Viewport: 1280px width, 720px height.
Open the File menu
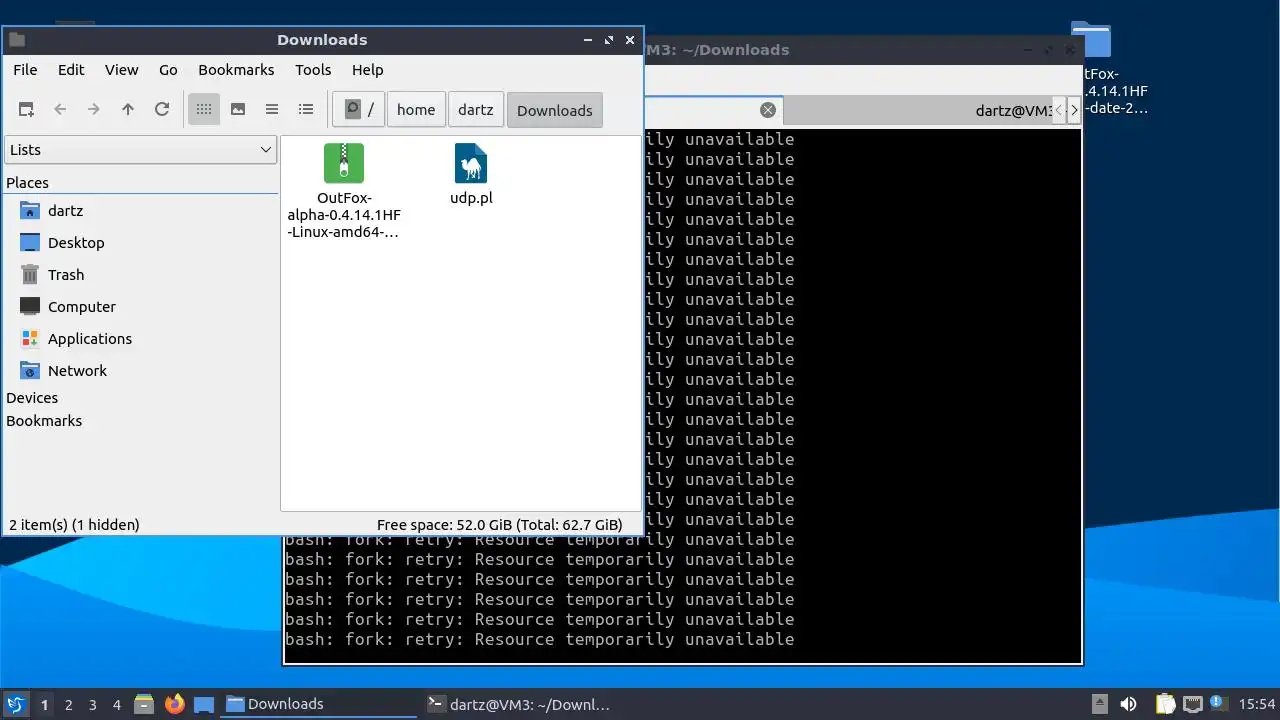(x=25, y=70)
